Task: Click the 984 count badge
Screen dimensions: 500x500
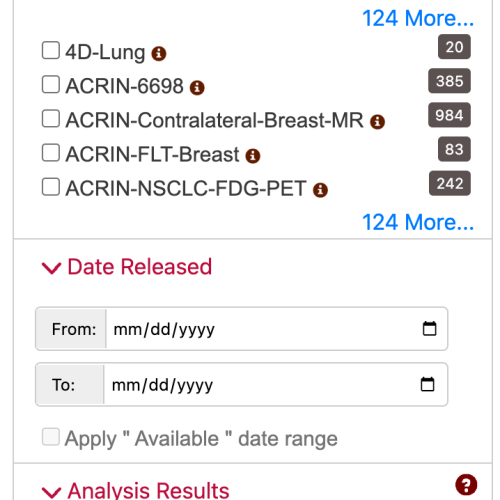Action: click(x=449, y=115)
